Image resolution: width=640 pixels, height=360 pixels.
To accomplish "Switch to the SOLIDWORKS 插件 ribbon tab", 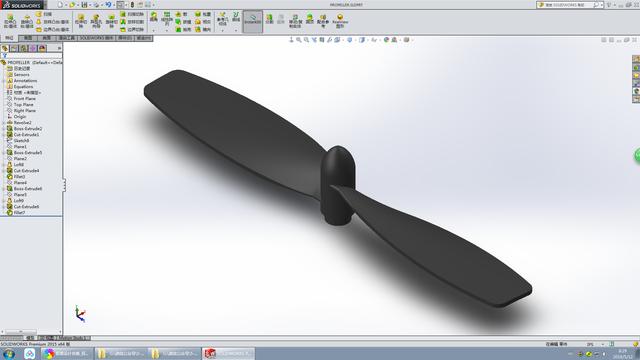I will [97, 38].
